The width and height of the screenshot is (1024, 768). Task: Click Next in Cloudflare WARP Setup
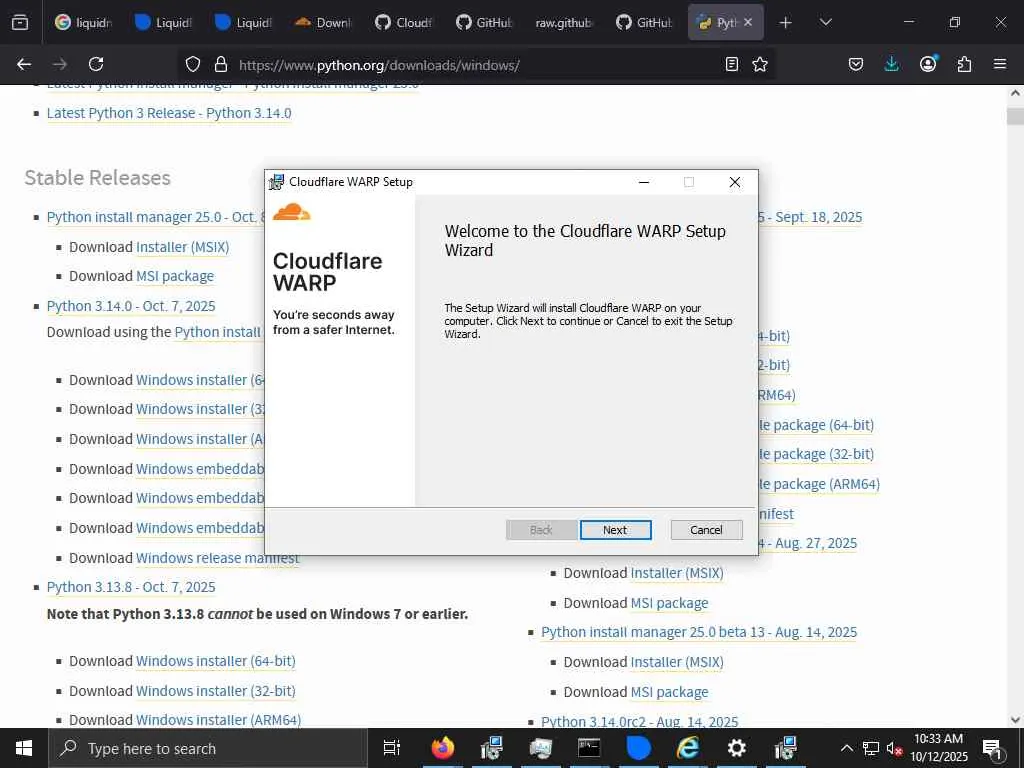615,530
